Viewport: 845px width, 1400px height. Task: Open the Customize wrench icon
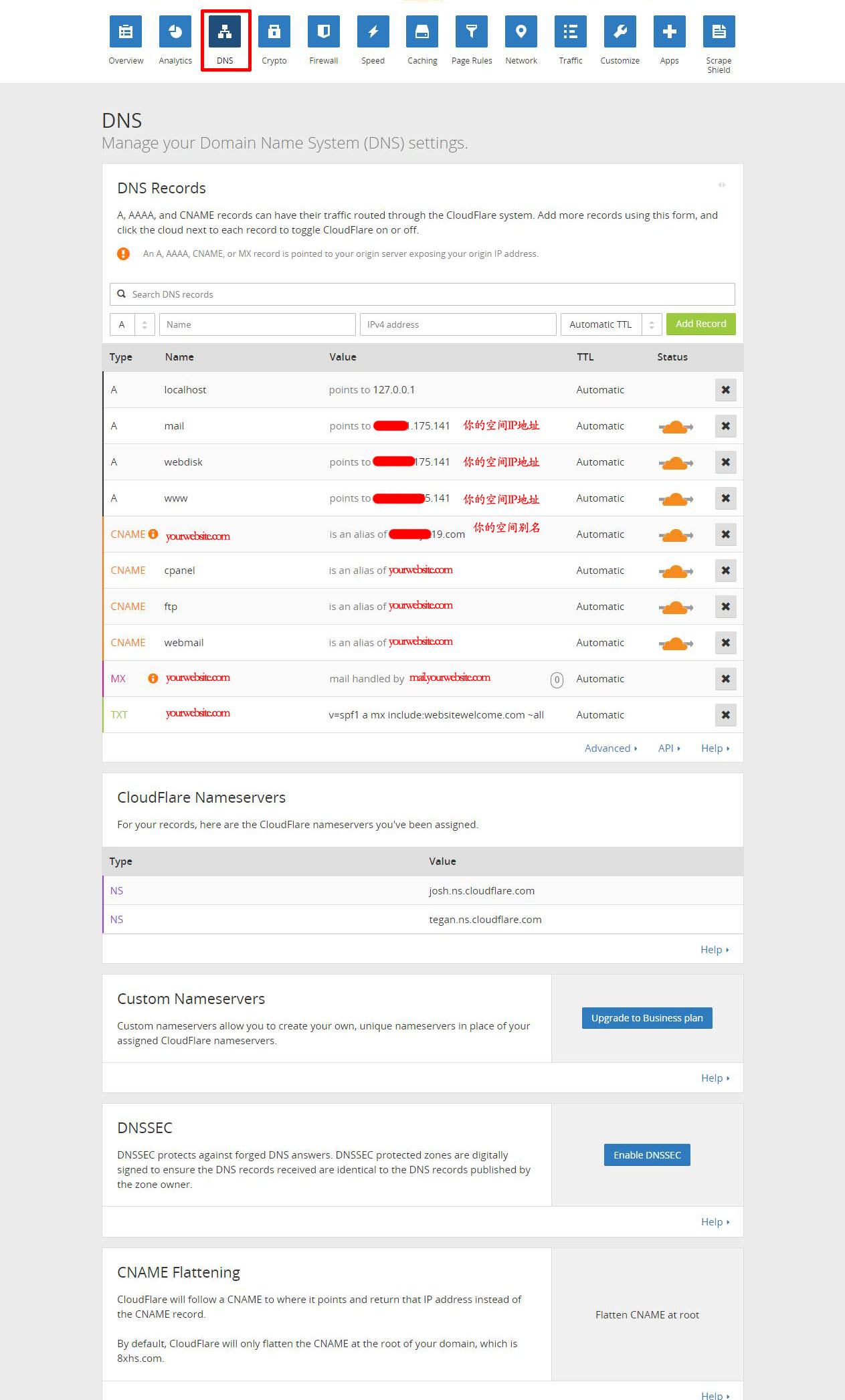620,31
